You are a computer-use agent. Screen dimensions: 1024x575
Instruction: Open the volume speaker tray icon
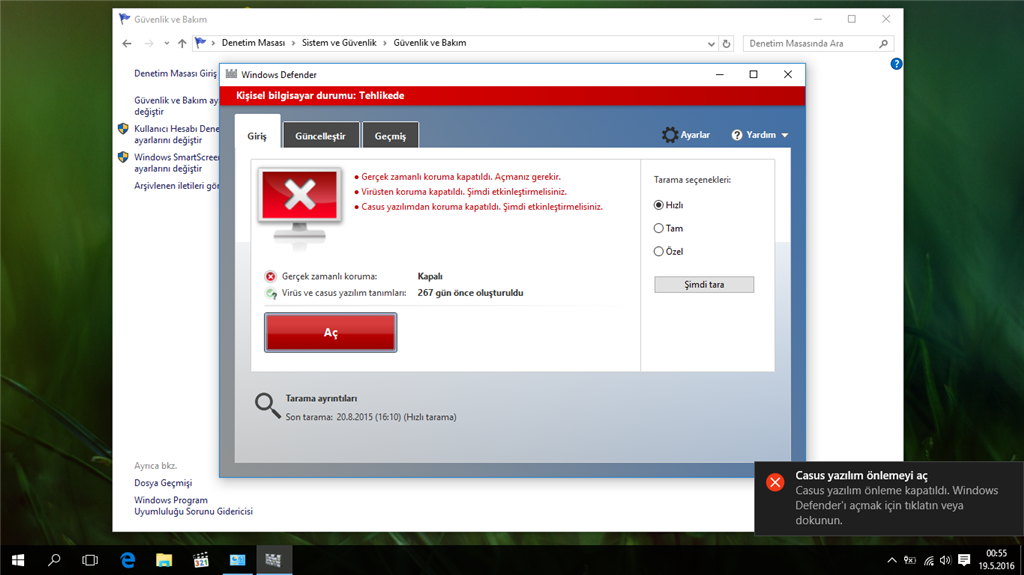pos(946,561)
